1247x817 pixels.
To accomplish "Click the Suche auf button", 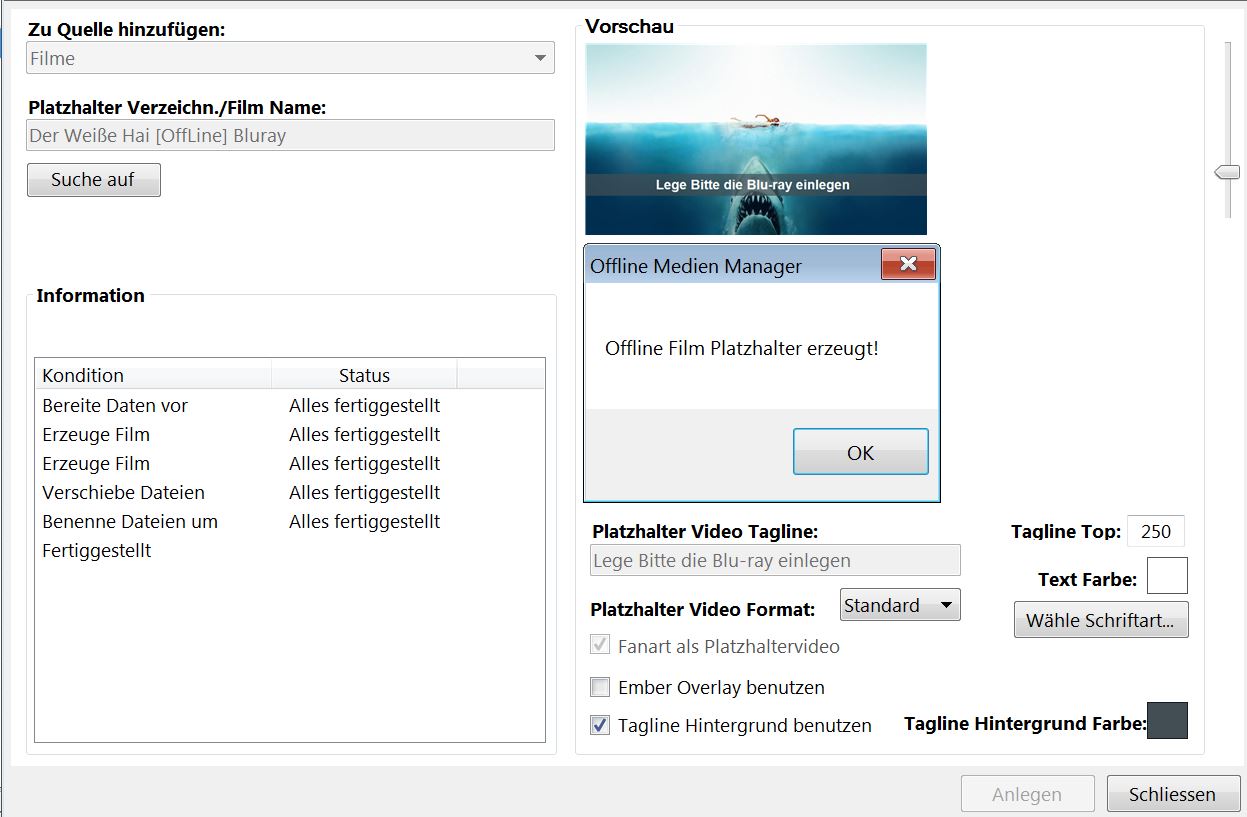I will tap(93, 180).
